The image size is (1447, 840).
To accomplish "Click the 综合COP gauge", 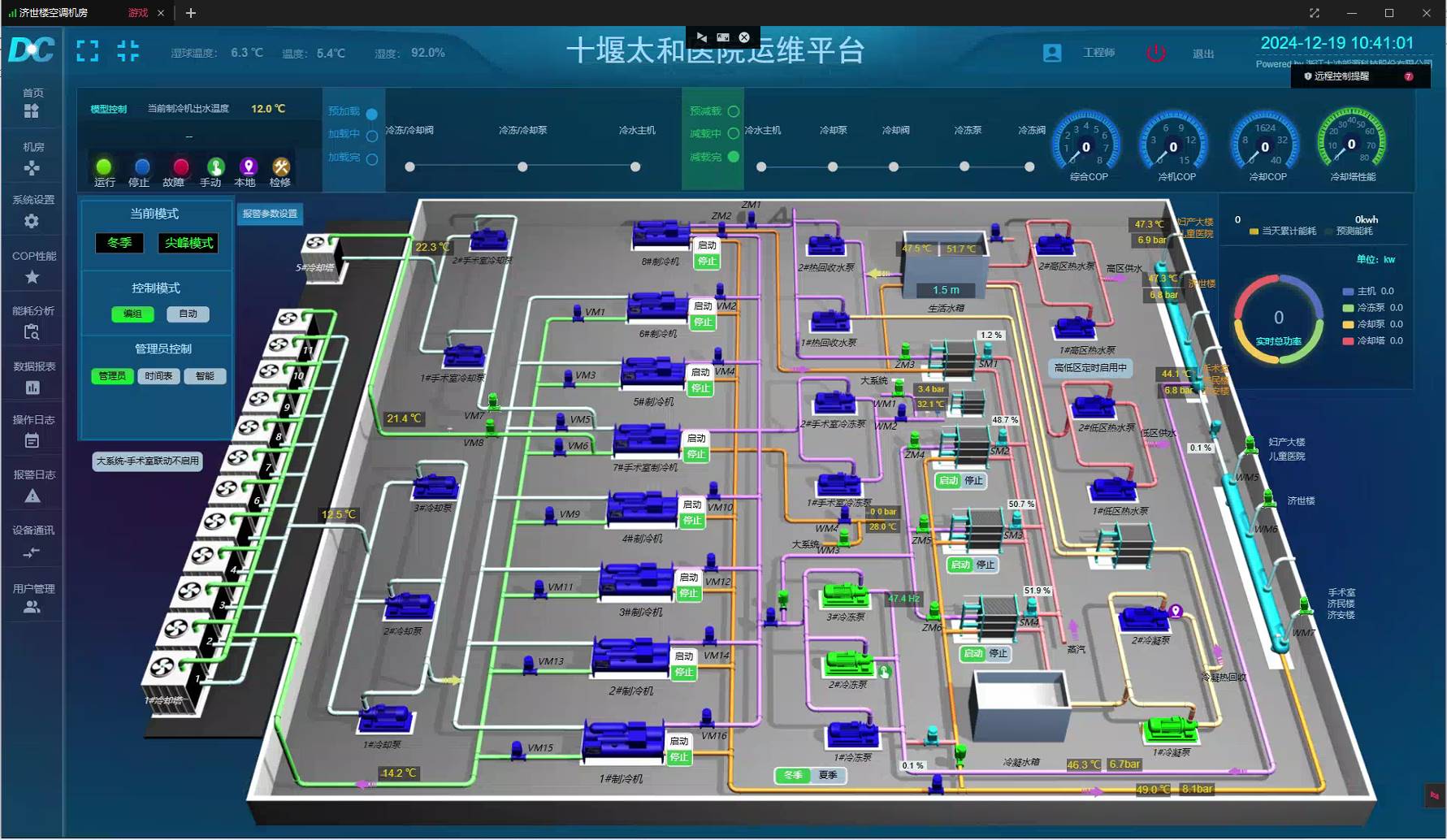I will tap(1086, 145).
